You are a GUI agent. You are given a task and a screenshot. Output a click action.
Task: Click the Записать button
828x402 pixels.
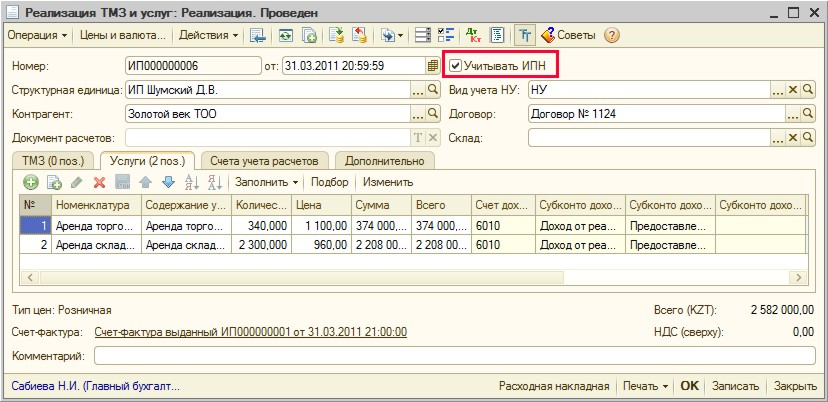(x=737, y=385)
